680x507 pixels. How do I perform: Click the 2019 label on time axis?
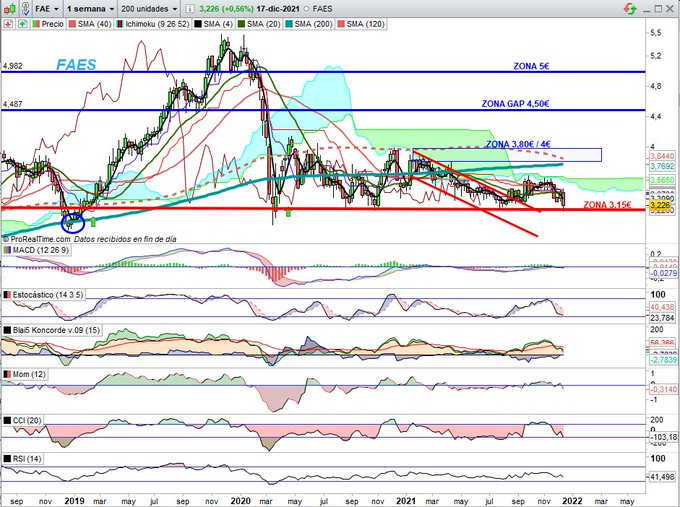(x=75, y=501)
